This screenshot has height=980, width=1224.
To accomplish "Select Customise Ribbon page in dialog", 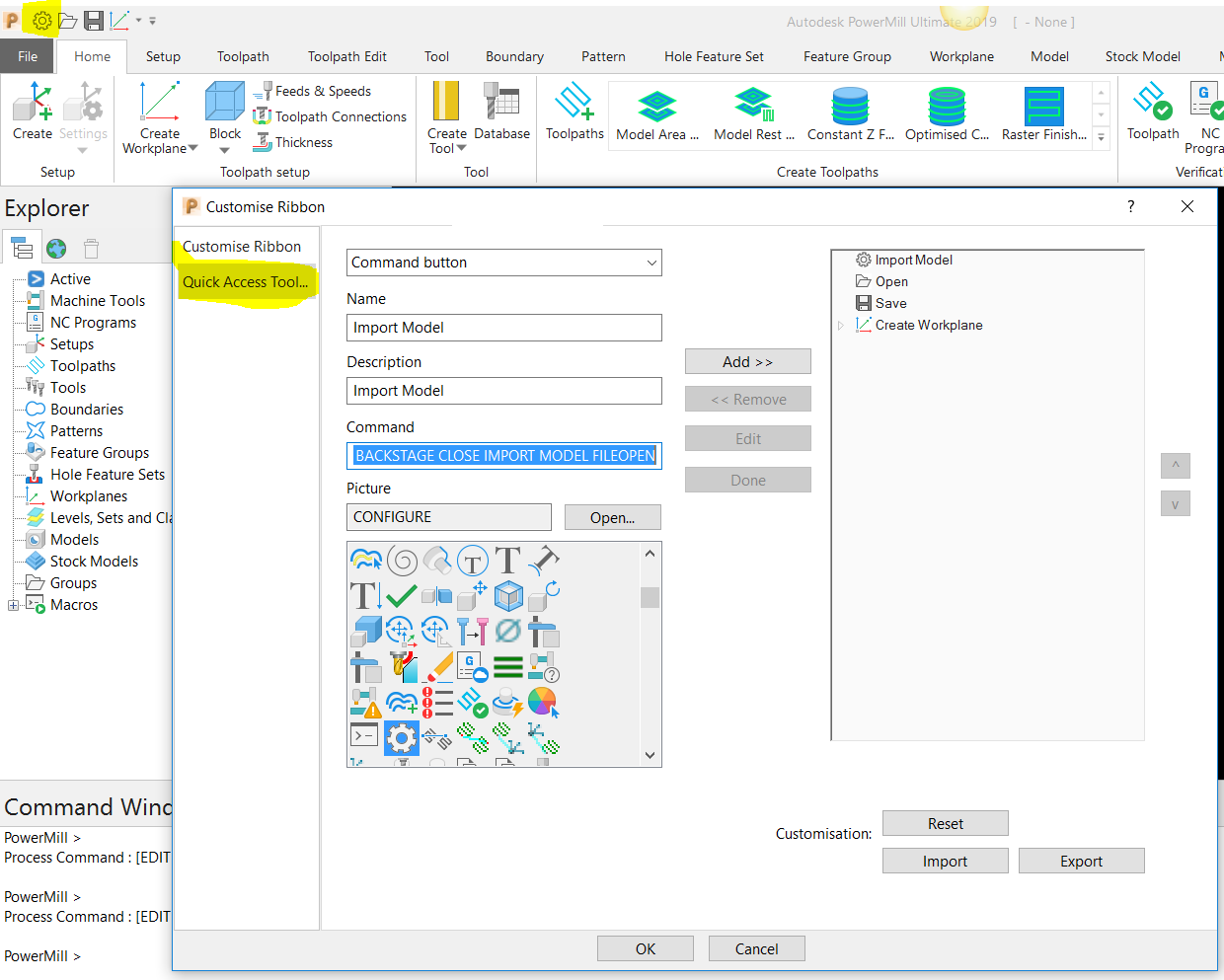I will click(x=242, y=247).
